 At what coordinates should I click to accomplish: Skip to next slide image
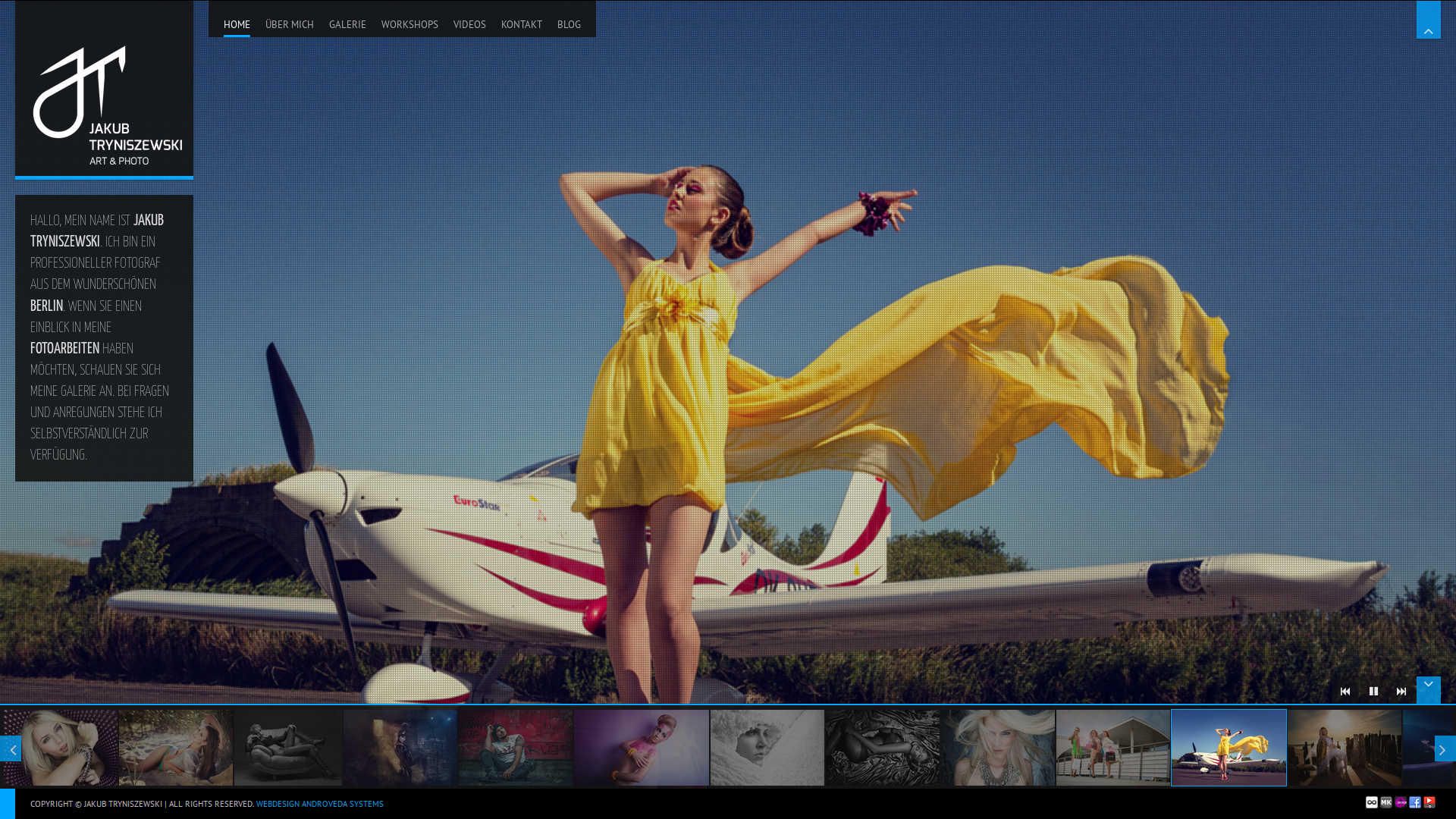[x=1401, y=692]
